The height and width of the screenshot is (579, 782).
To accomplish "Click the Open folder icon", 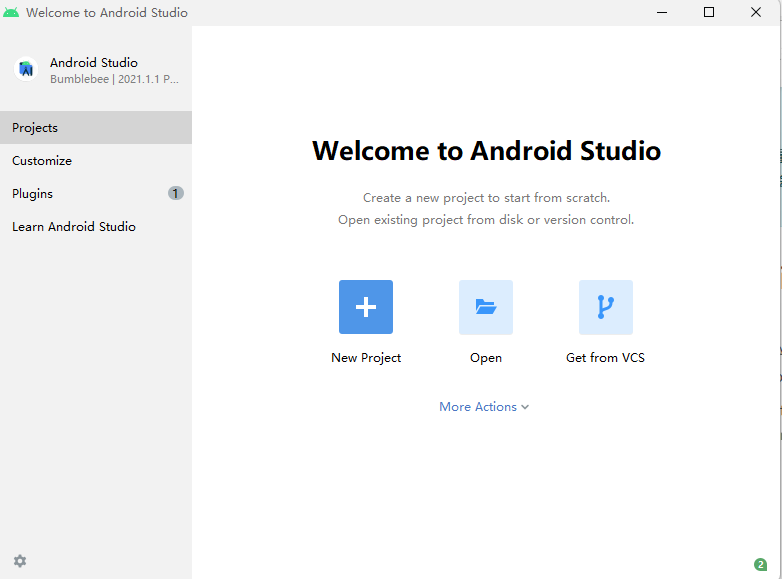I will 486,307.
